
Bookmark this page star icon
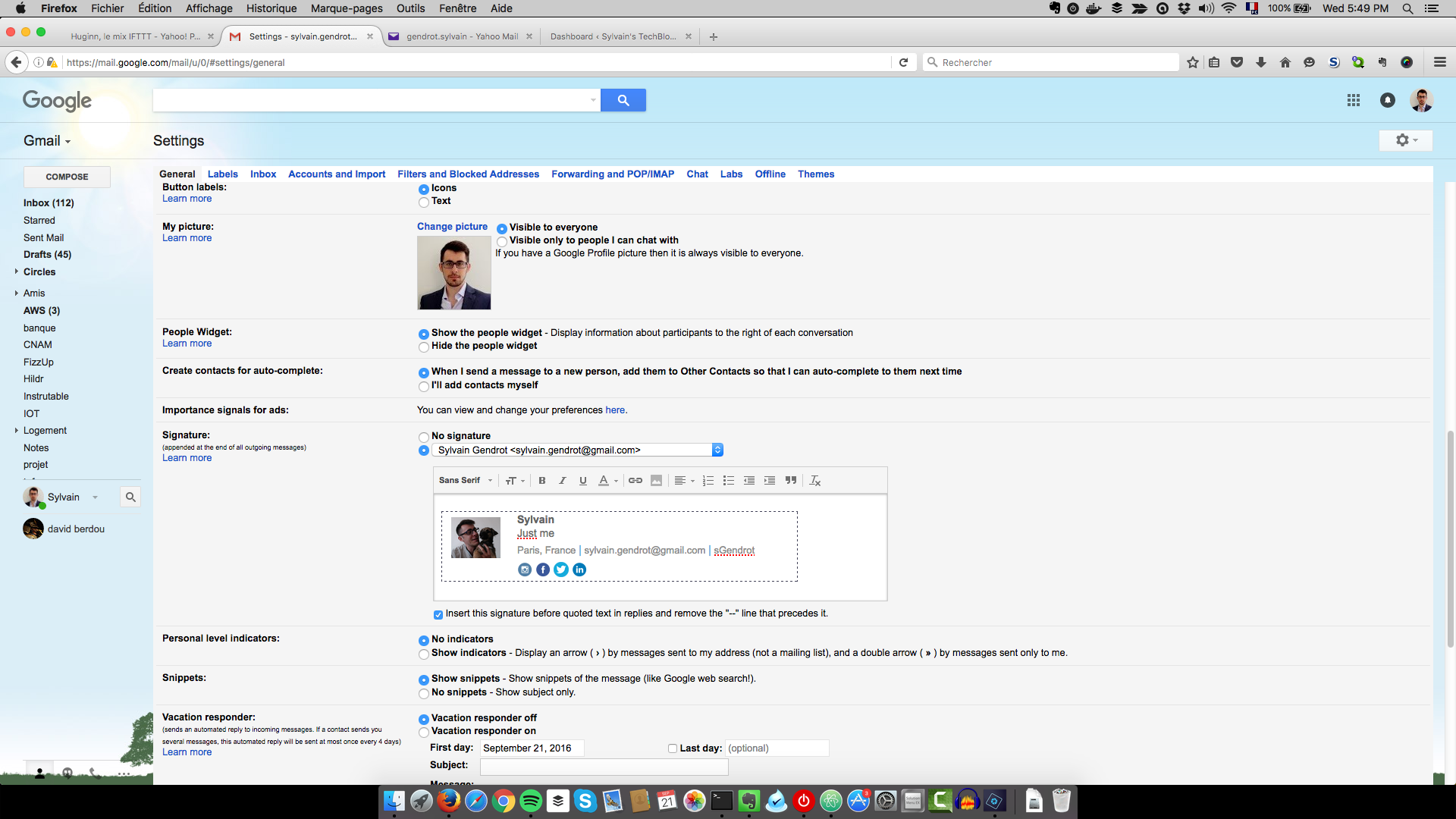(x=1193, y=63)
